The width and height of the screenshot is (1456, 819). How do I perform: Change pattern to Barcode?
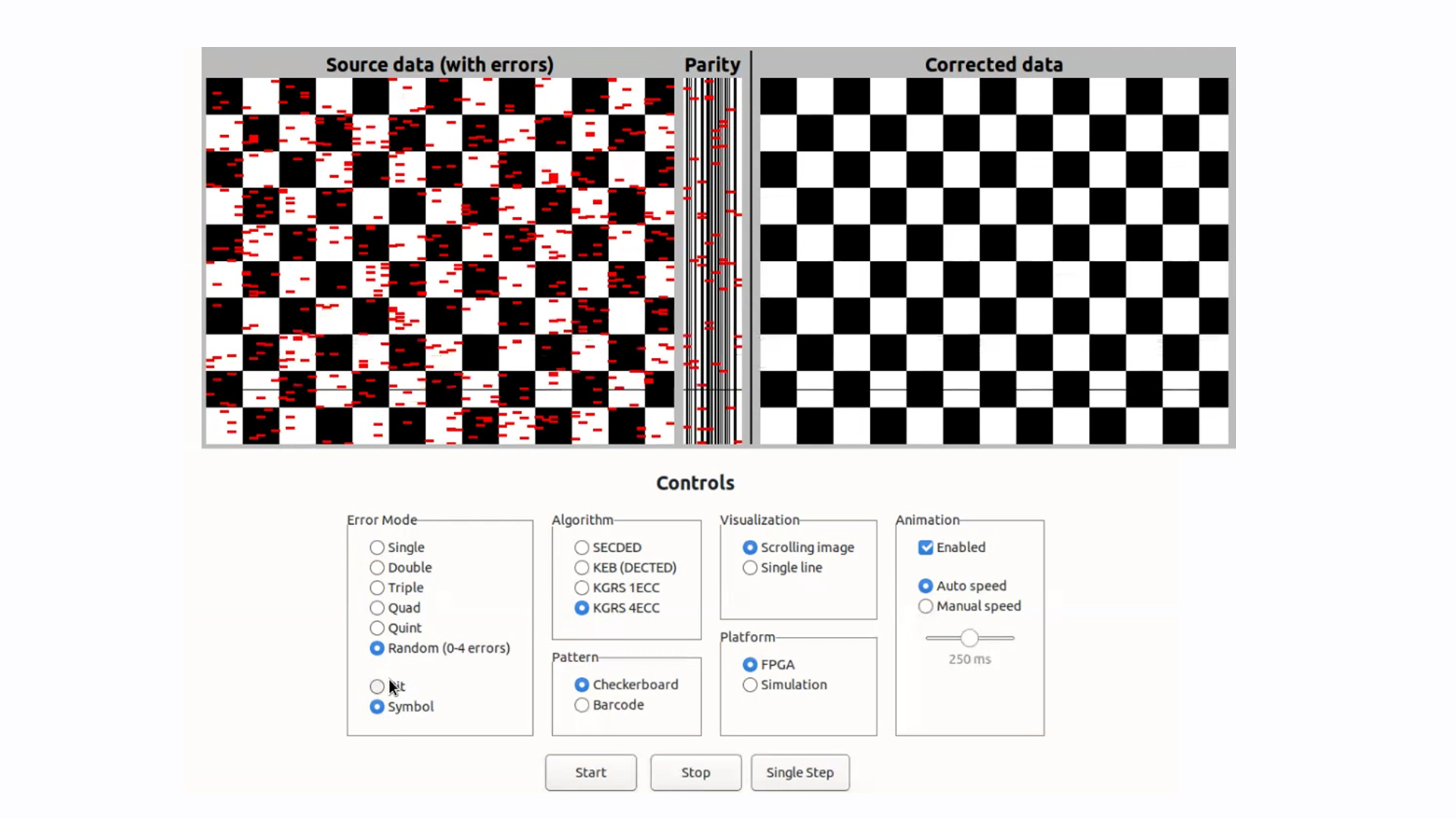point(582,705)
